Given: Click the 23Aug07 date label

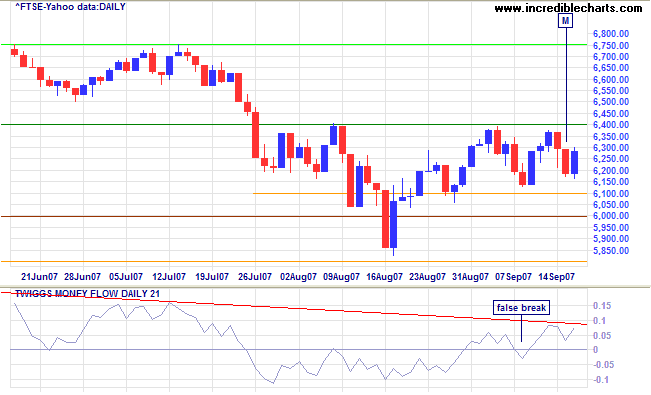Looking at the screenshot, I should pyautogui.click(x=427, y=277).
